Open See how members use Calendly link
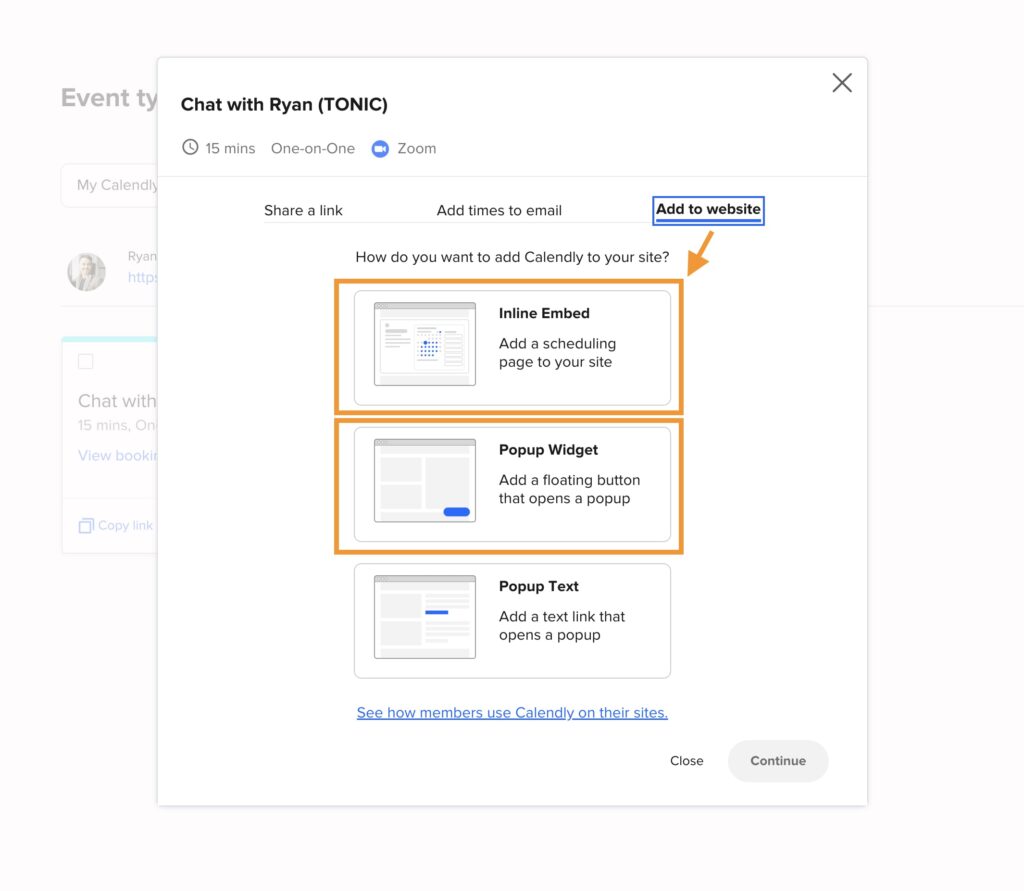Image resolution: width=1024 pixels, height=891 pixels. tap(512, 713)
